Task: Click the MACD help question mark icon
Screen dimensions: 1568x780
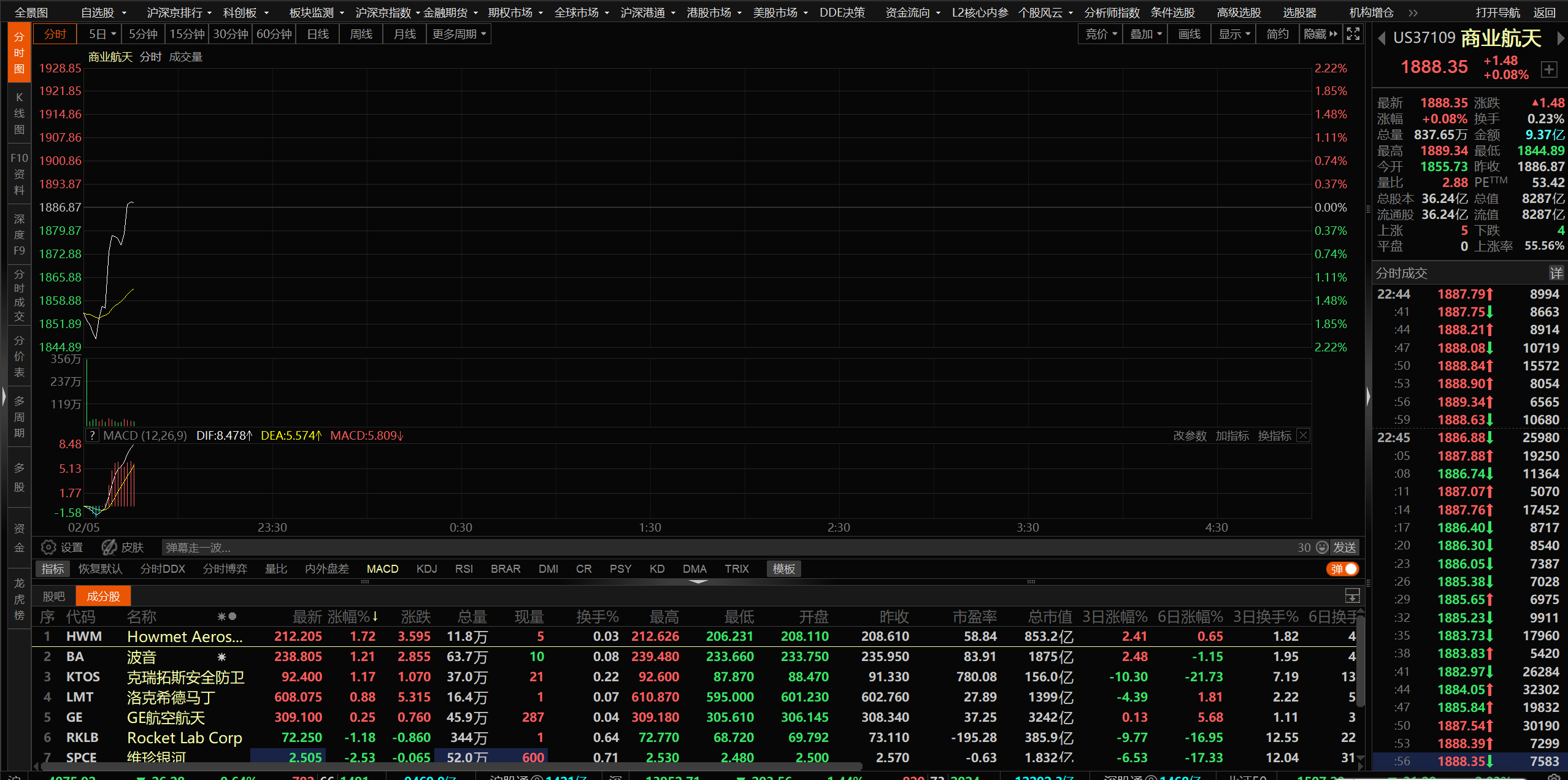Action: pos(92,435)
